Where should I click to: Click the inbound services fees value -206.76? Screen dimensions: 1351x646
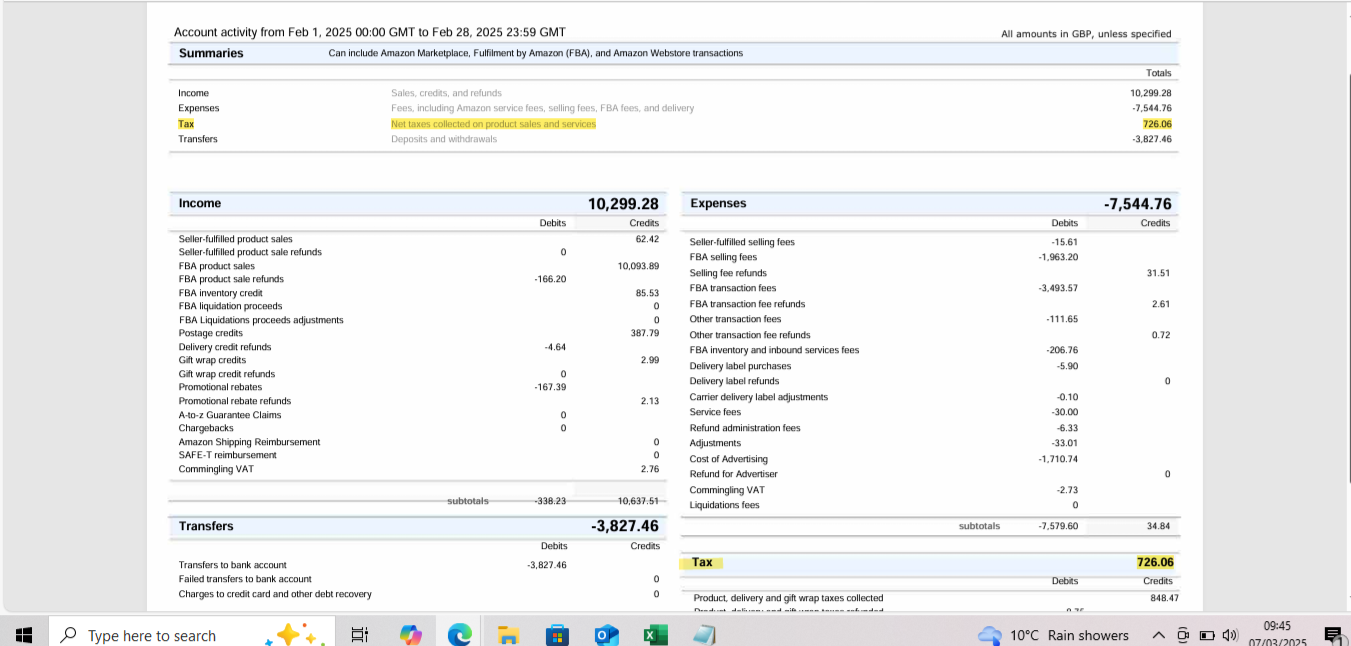(x=1062, y=350)
